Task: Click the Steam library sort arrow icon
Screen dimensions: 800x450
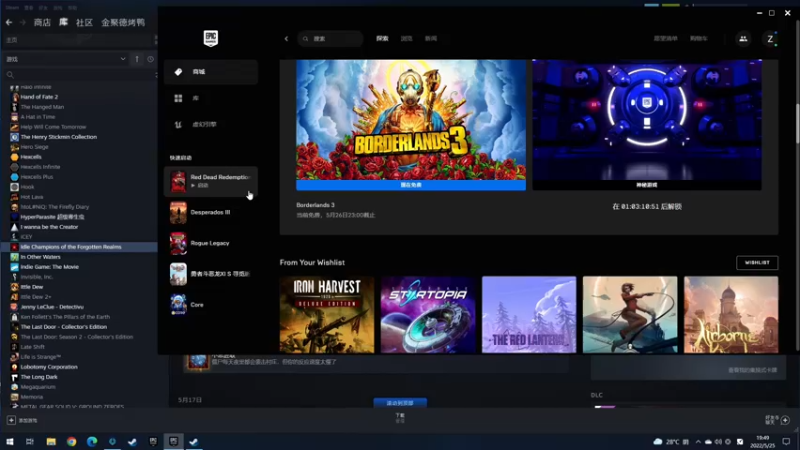Action: 137,59
